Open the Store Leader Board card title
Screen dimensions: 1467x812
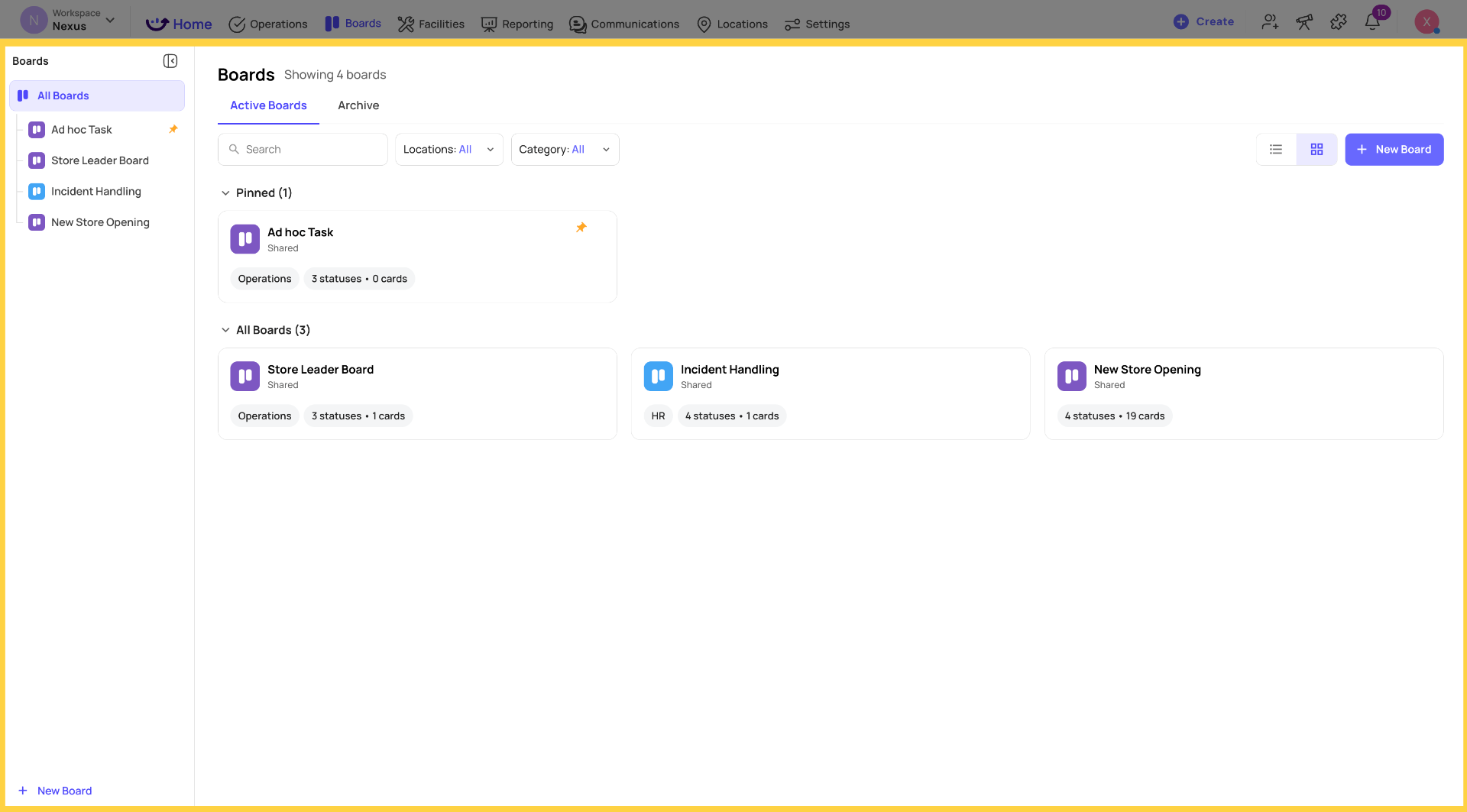[x=320, y=370]
